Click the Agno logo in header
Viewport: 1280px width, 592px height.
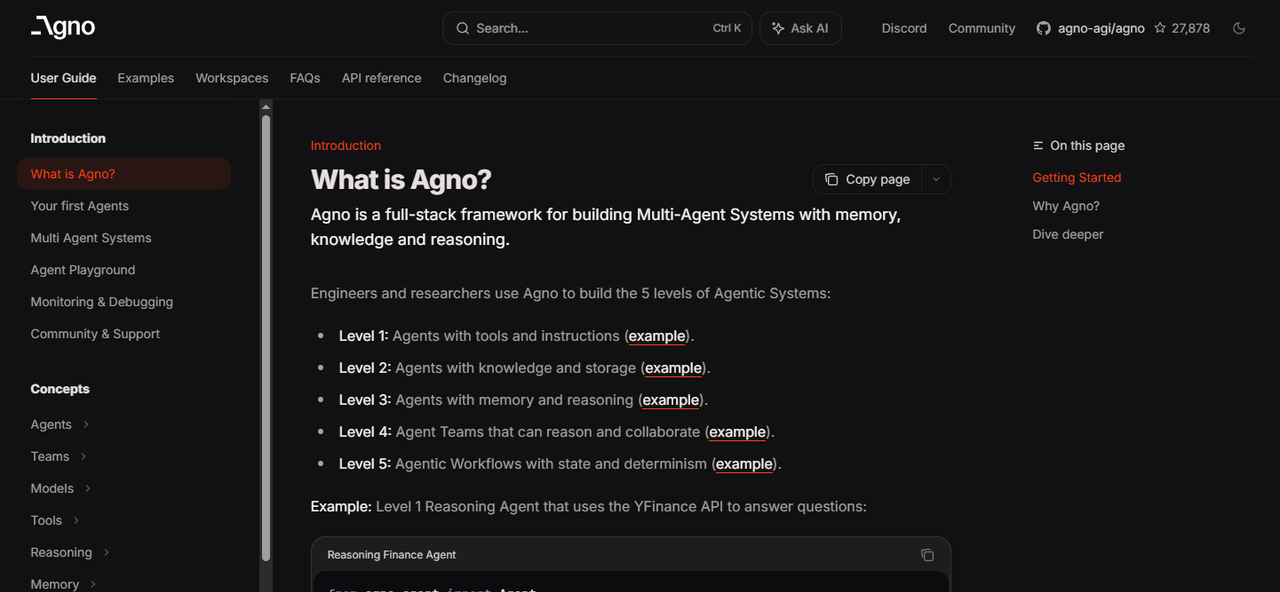coord(63,28)
